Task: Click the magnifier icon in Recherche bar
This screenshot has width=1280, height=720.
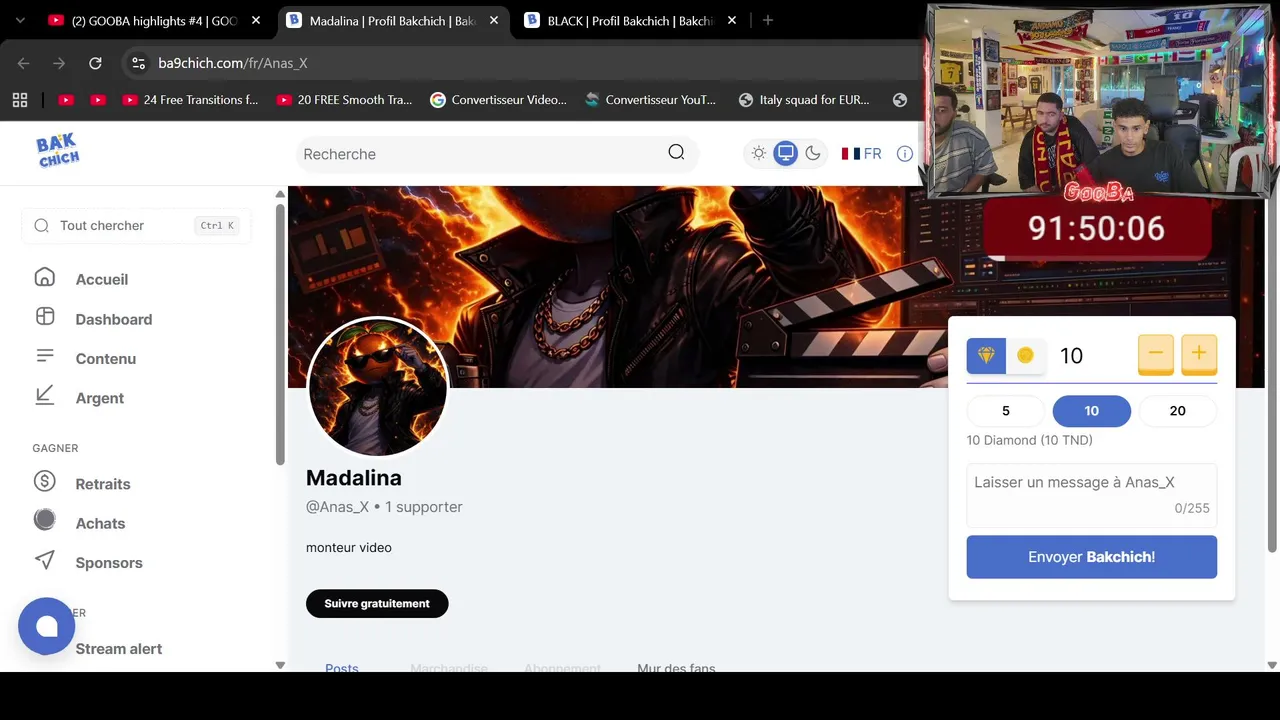Action: 676,152
